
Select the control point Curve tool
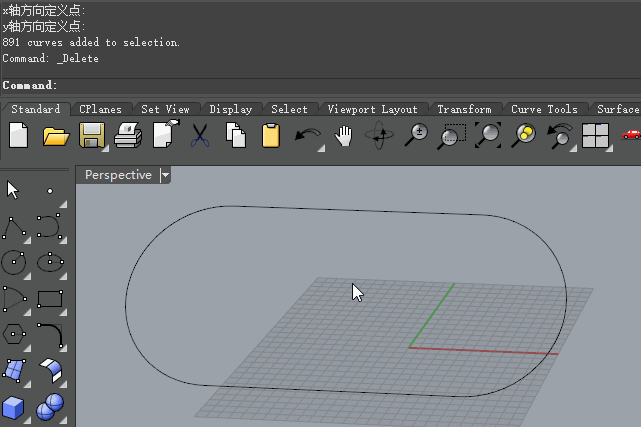point(49,226)
